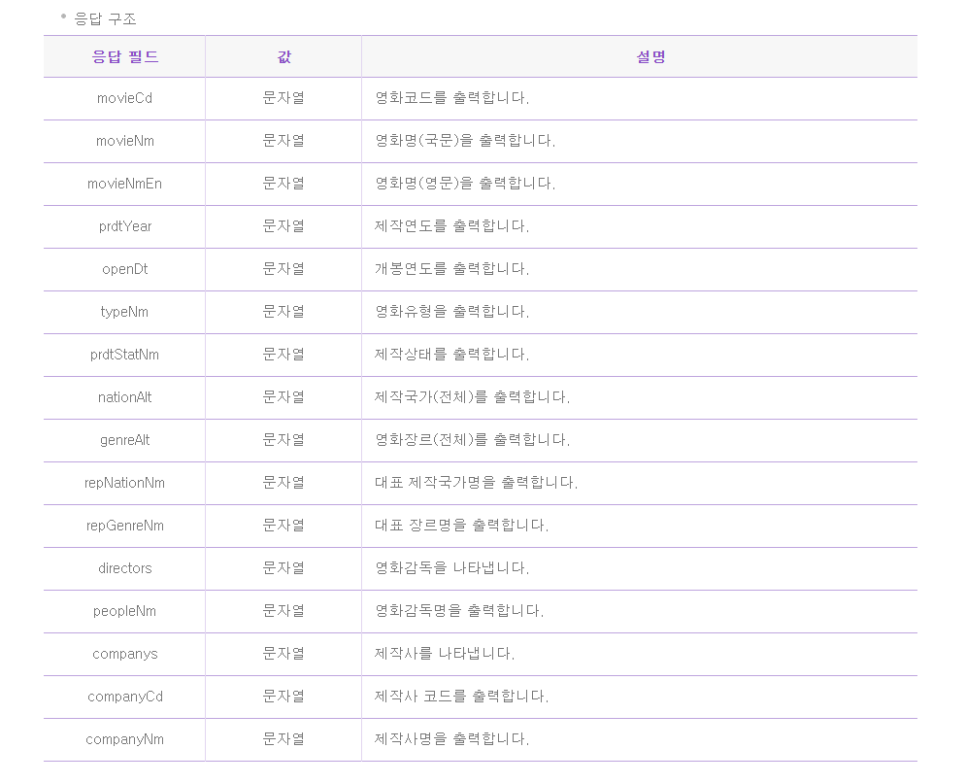This screenshot has width=966, height=783.
Task: Select description '제작국가(전체)를 출력합니다.'
Action: click(473, 397)
